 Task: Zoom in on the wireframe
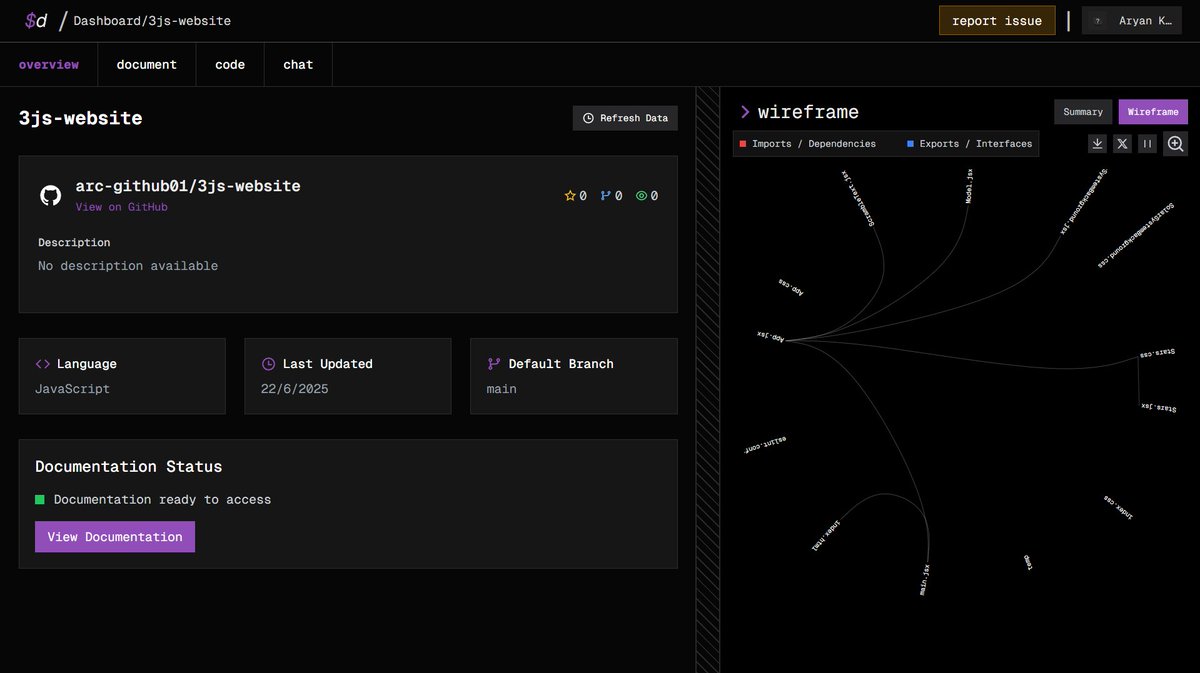click(1175, 144)
